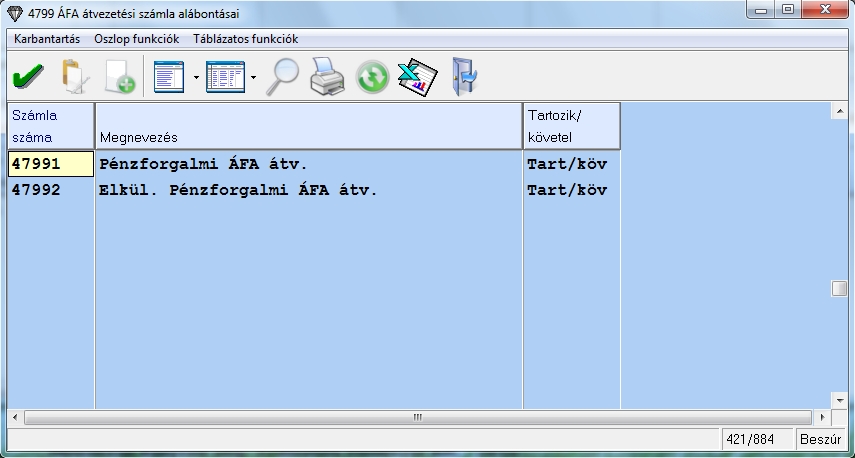Export the table to Excel
Image resolution: width=855 pixels, height=458 pixels.
417,76
